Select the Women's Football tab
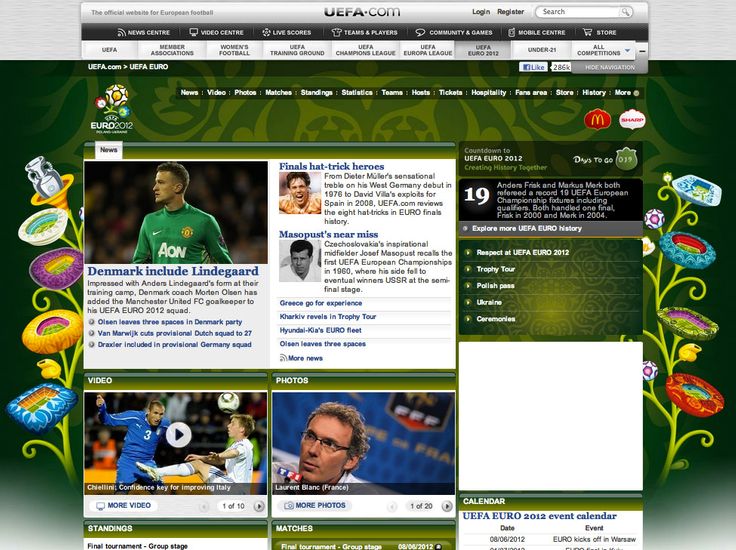Screen dimensions: 736x550 coord(234,50)
